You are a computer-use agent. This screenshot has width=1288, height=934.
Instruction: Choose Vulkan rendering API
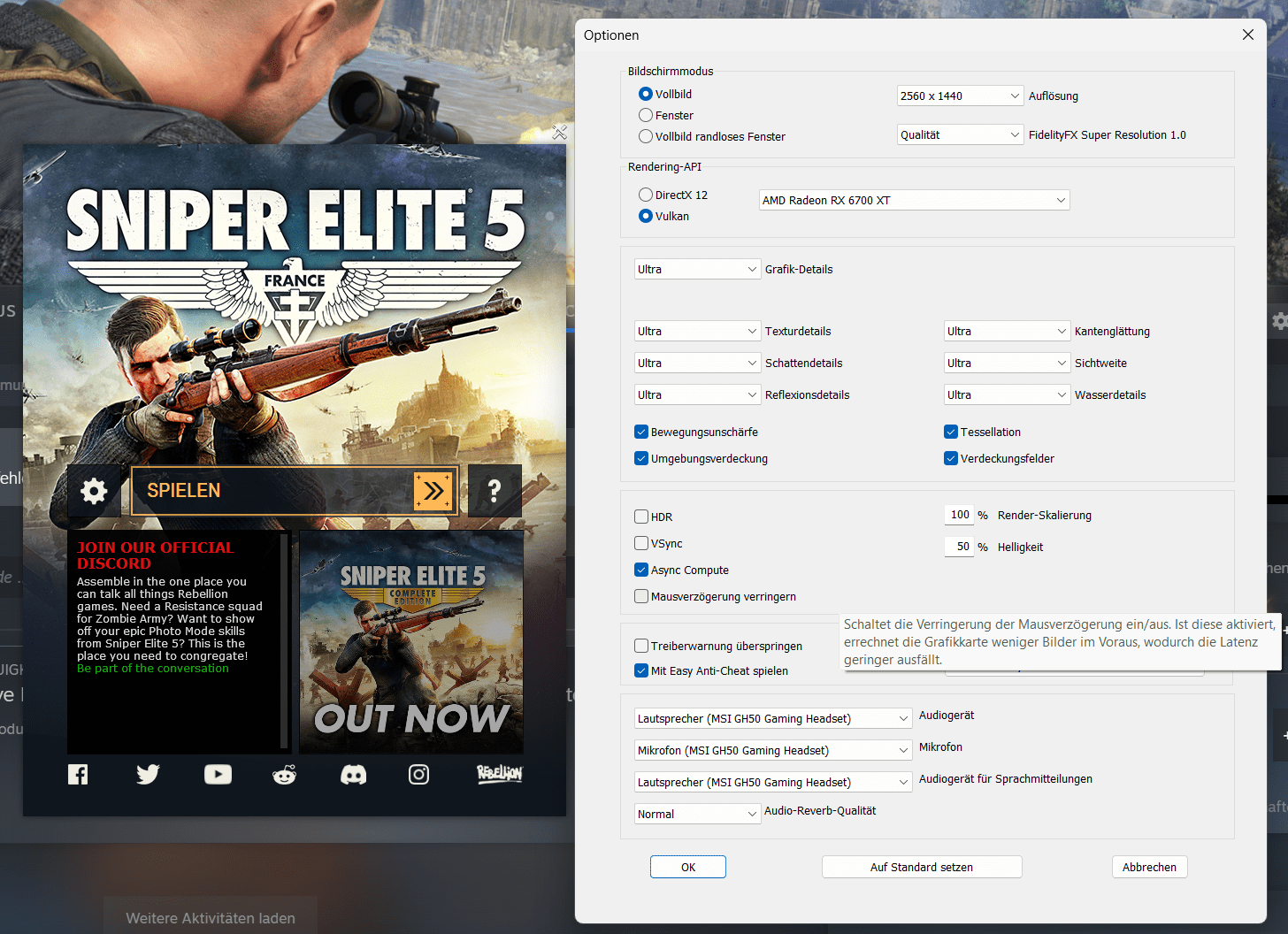[x=646, y=216]
